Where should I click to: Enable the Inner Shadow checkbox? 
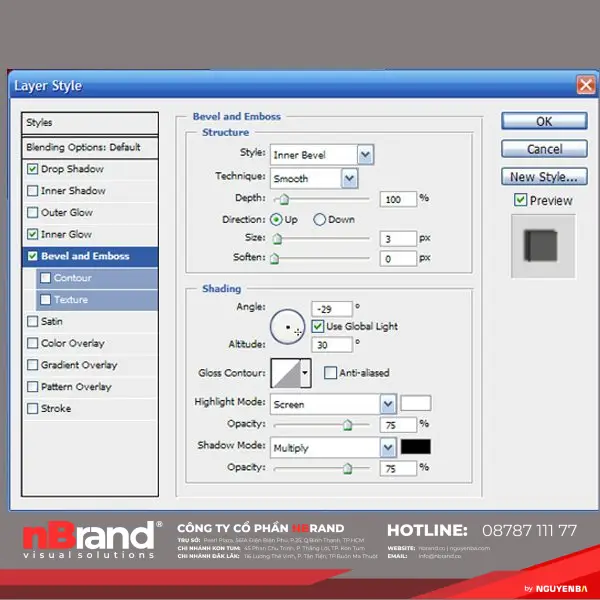[33, 191]
